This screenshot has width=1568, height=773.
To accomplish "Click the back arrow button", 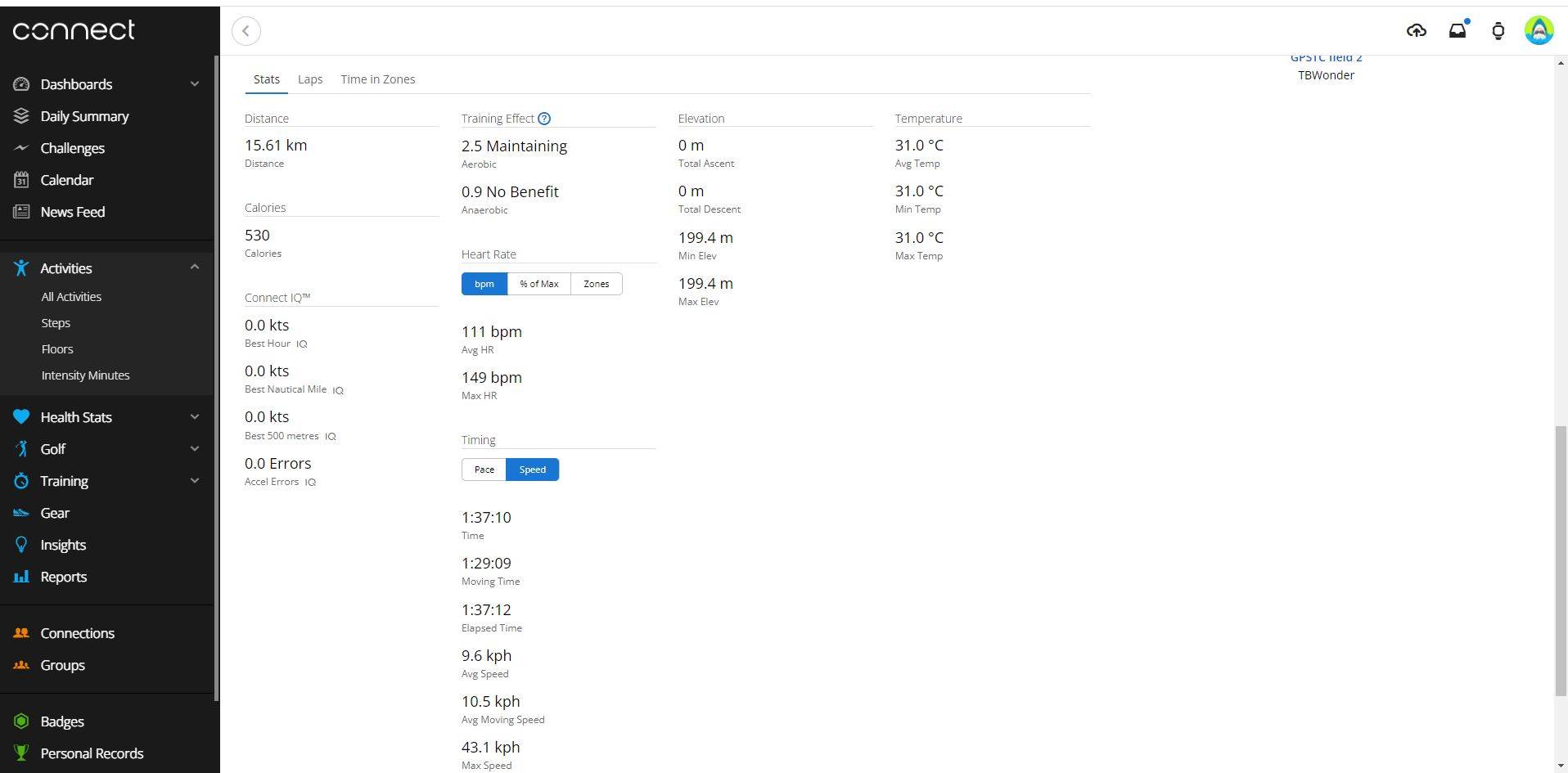I will pos(246,31).
